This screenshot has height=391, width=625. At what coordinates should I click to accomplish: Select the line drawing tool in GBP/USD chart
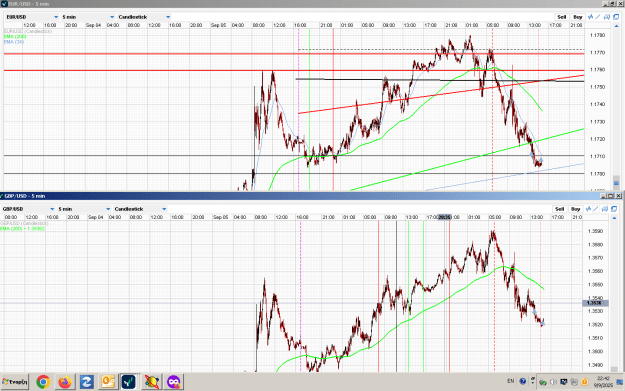click(596, 209)
